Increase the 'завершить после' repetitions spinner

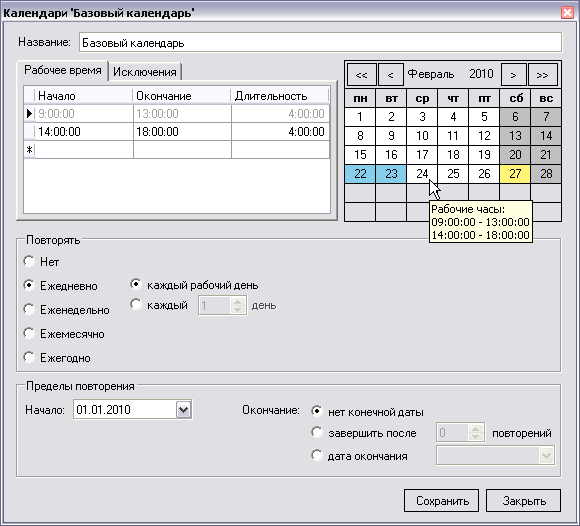pos(476,428)
